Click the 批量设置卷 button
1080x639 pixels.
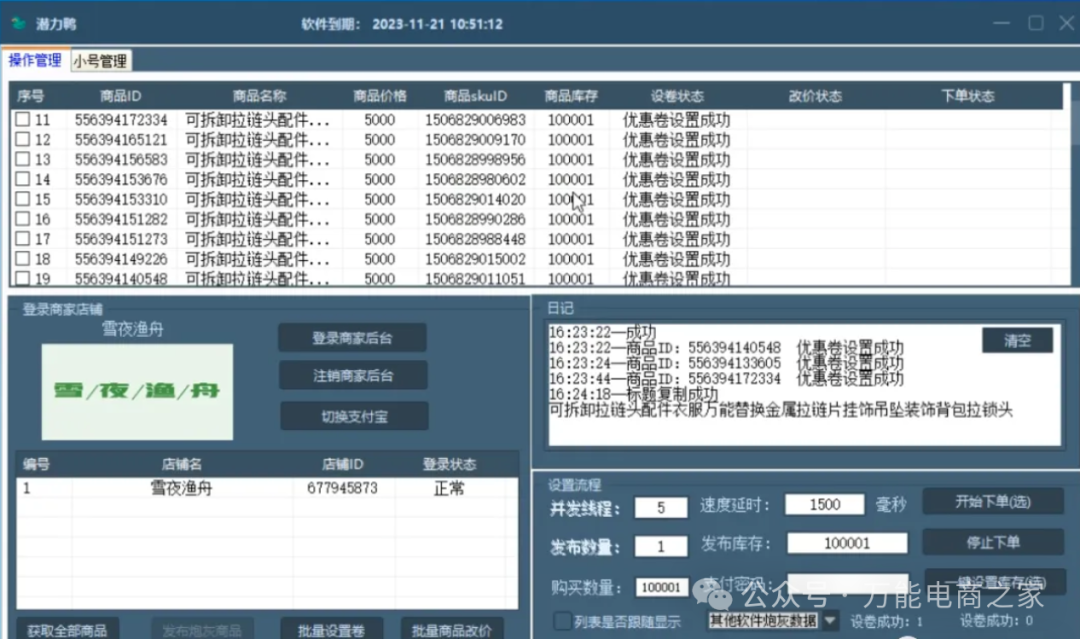(x=331, y=630)
